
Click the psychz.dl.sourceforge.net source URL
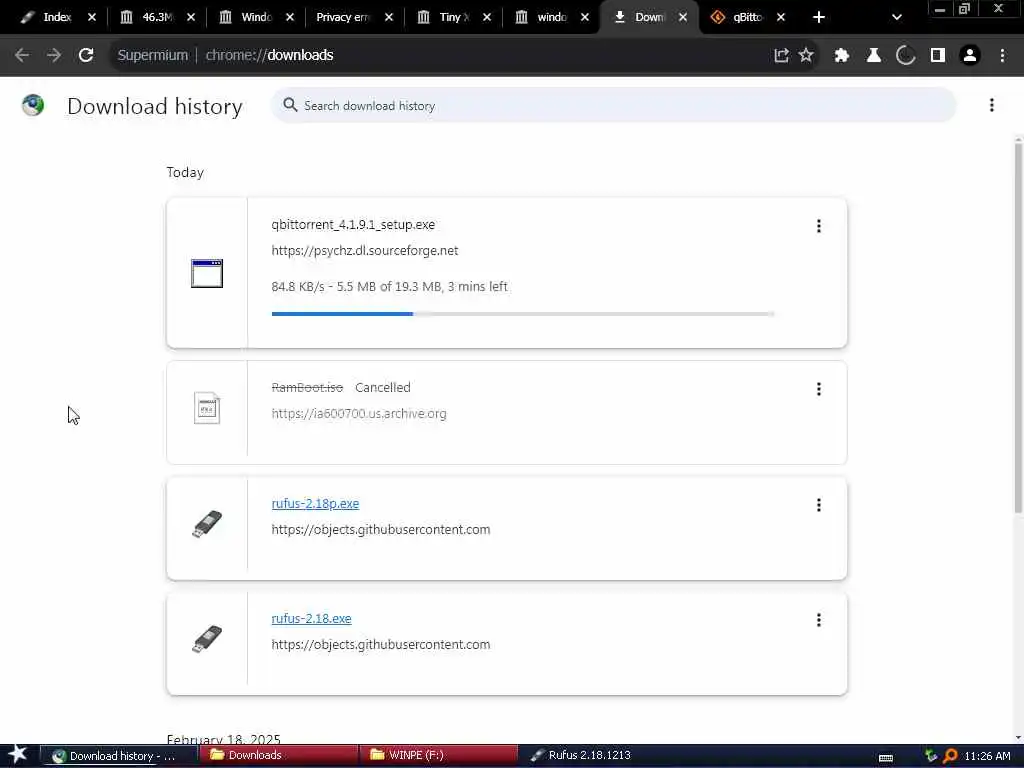(x=364, y=251)
